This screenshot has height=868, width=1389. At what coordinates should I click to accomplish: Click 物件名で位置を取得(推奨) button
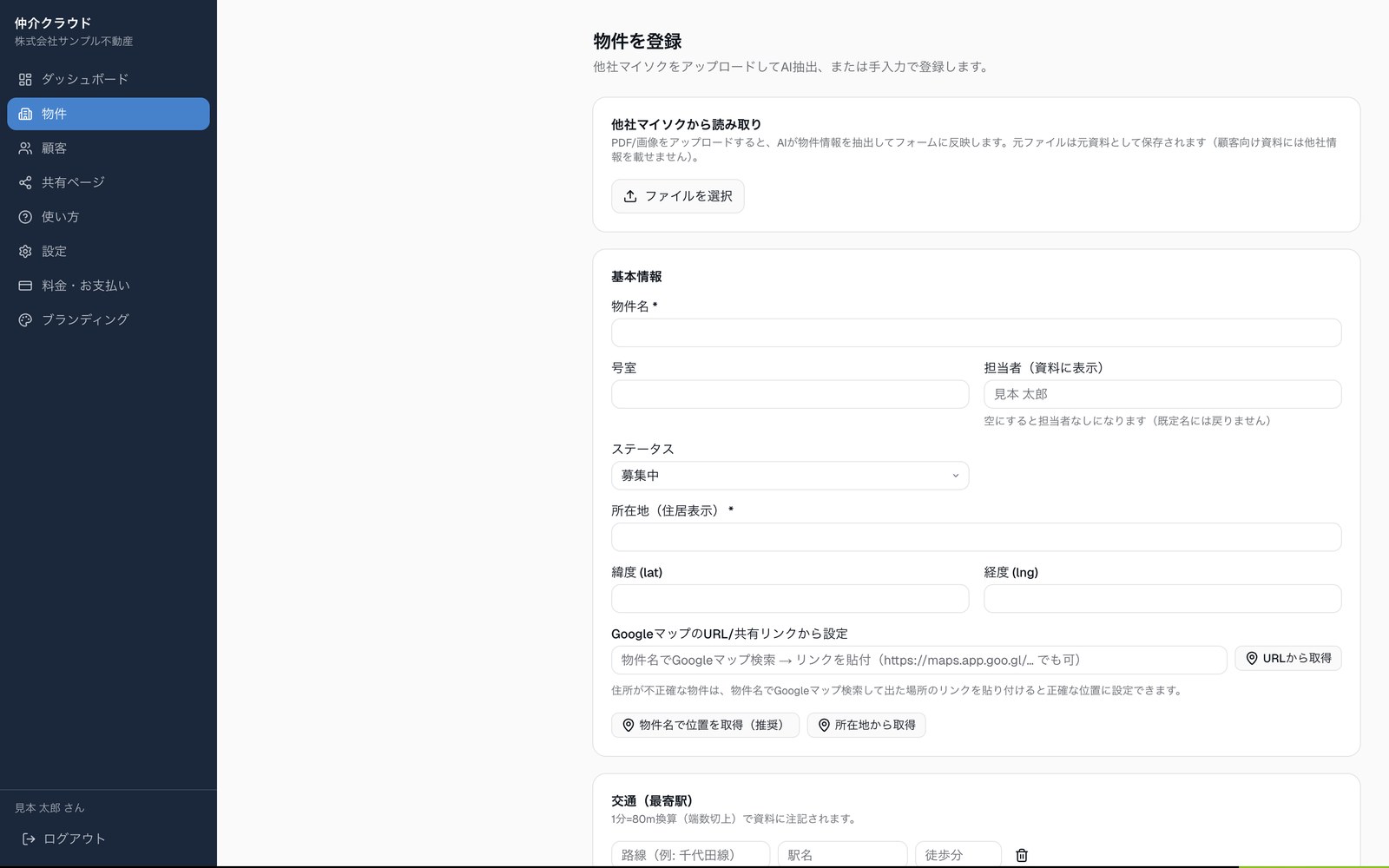click(705, 725)
